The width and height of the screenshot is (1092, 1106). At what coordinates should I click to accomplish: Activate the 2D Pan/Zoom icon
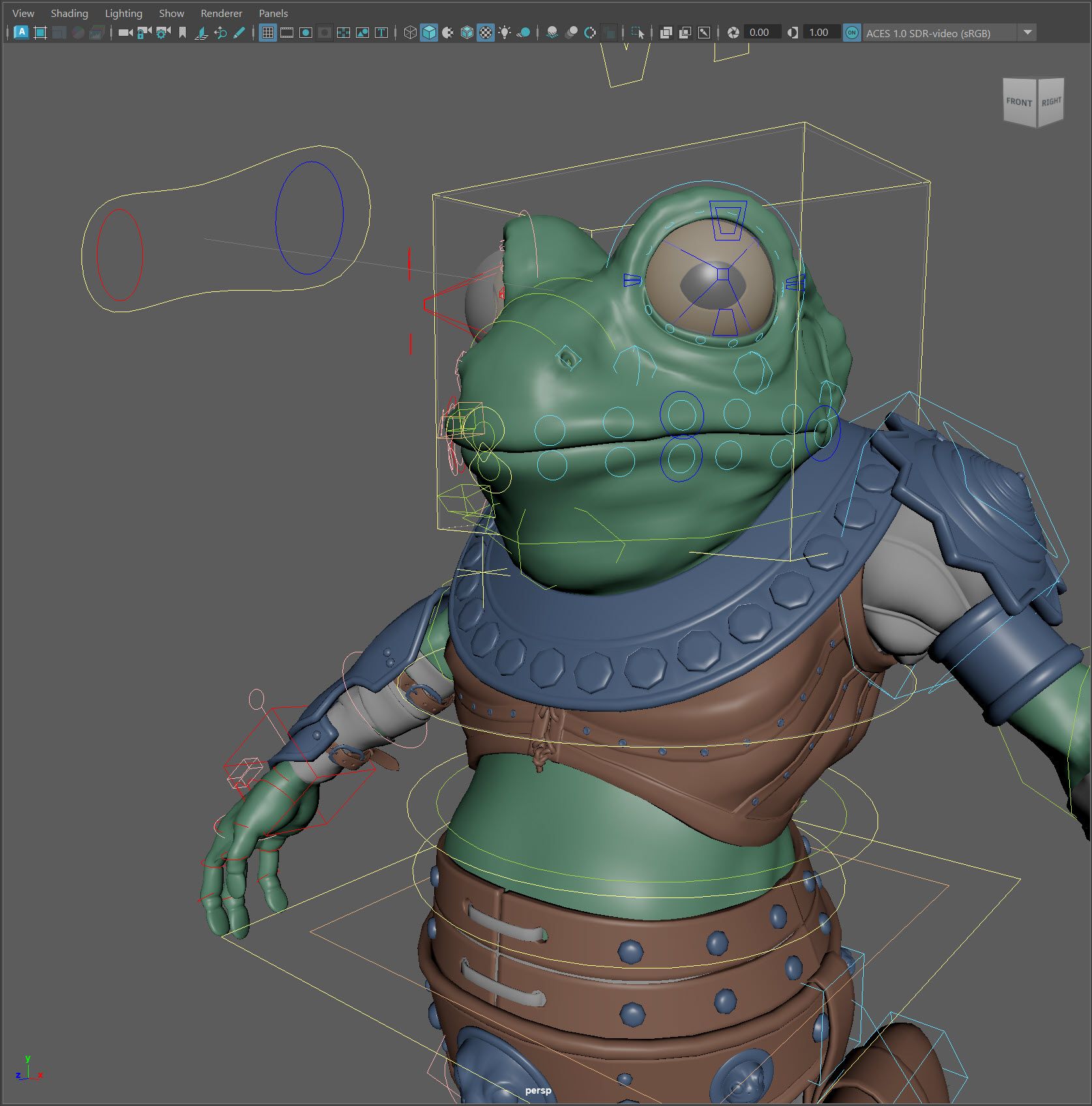(220, 32)
